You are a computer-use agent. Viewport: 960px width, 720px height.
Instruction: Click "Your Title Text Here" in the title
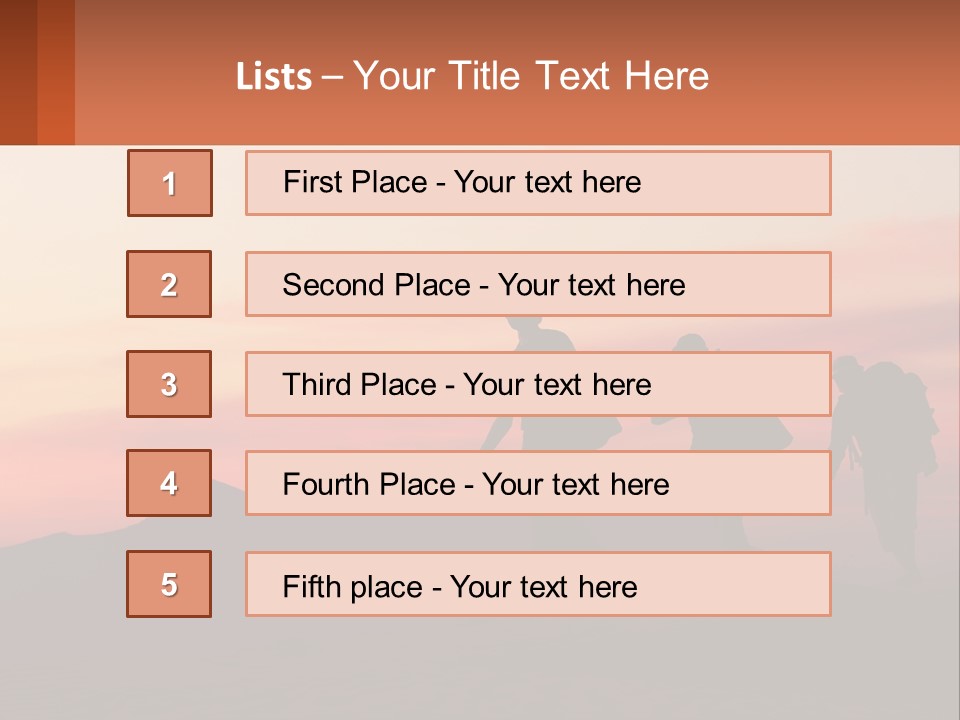click(530, 76)
